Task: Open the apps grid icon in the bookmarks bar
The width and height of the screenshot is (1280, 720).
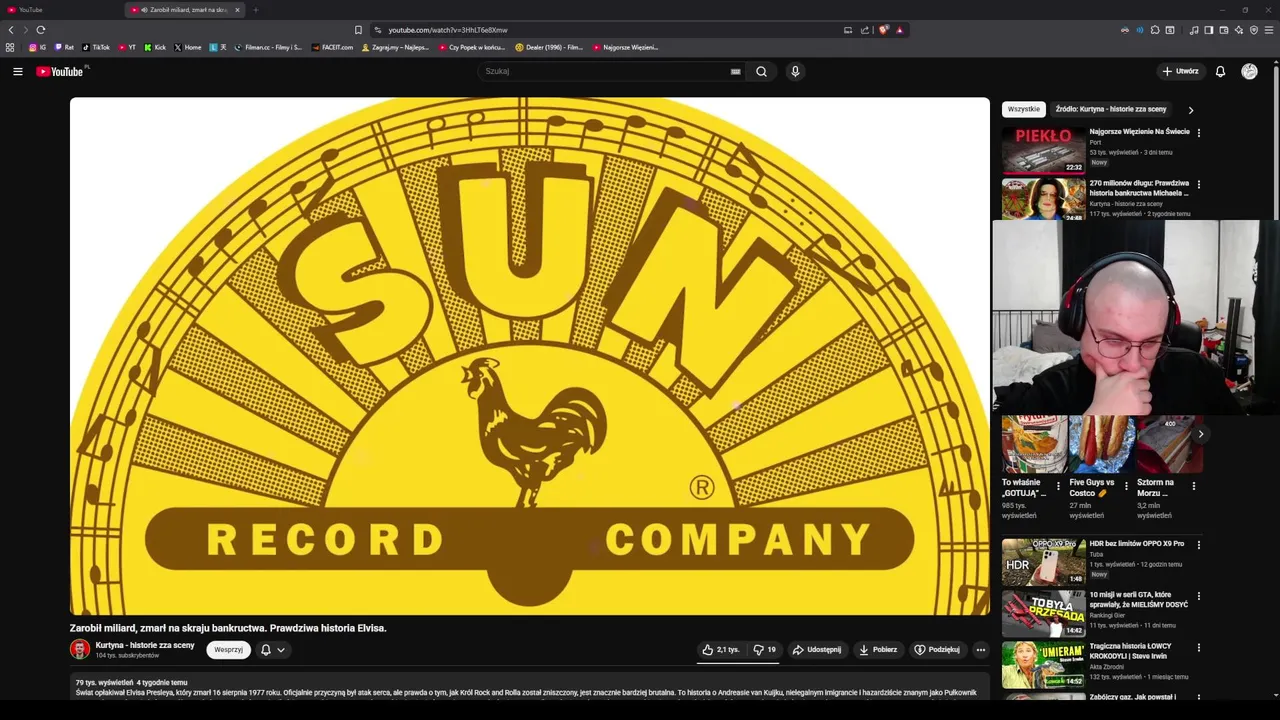Action: pos(10,47)
